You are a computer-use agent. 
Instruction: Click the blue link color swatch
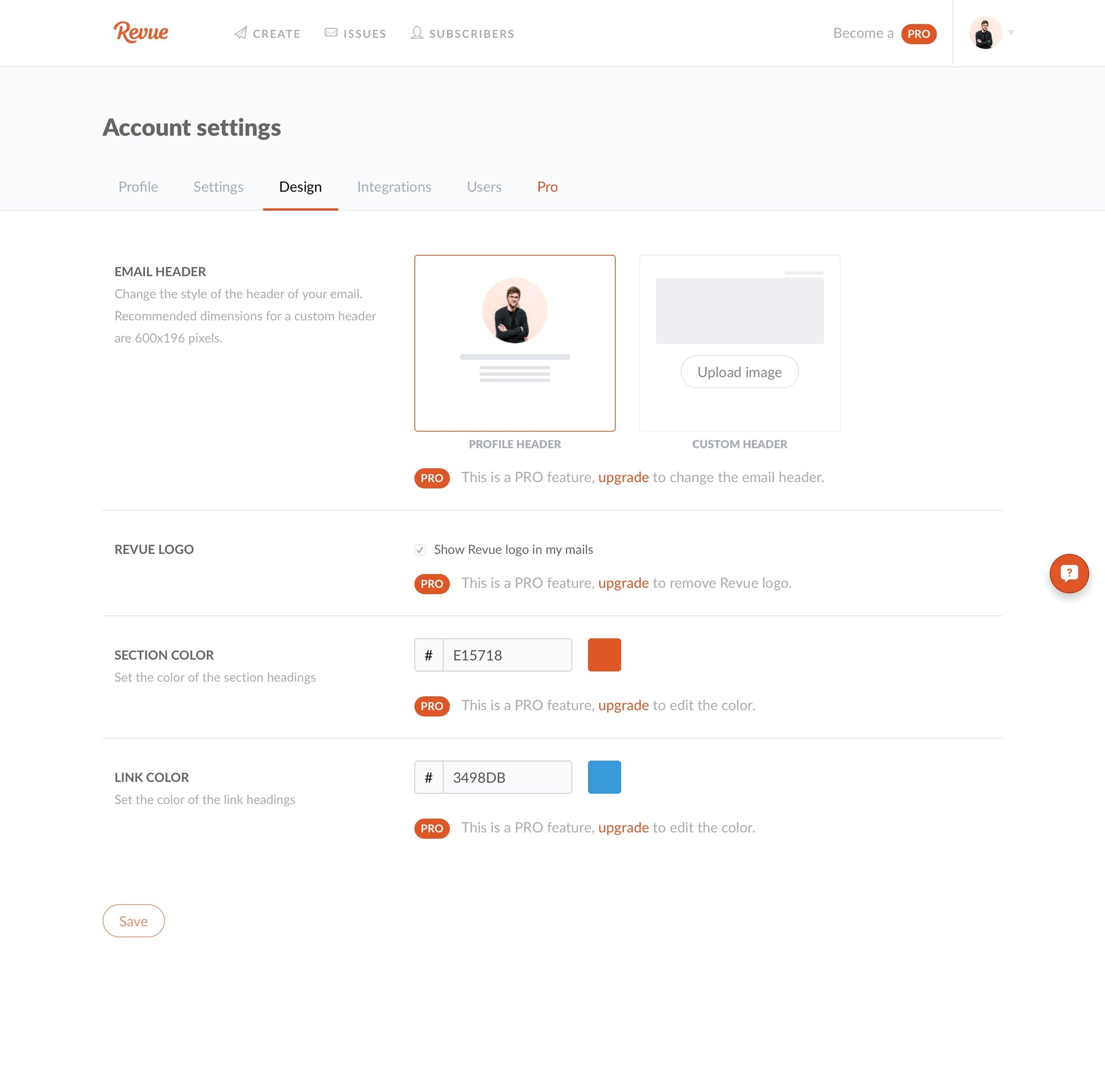coord(605,777)
